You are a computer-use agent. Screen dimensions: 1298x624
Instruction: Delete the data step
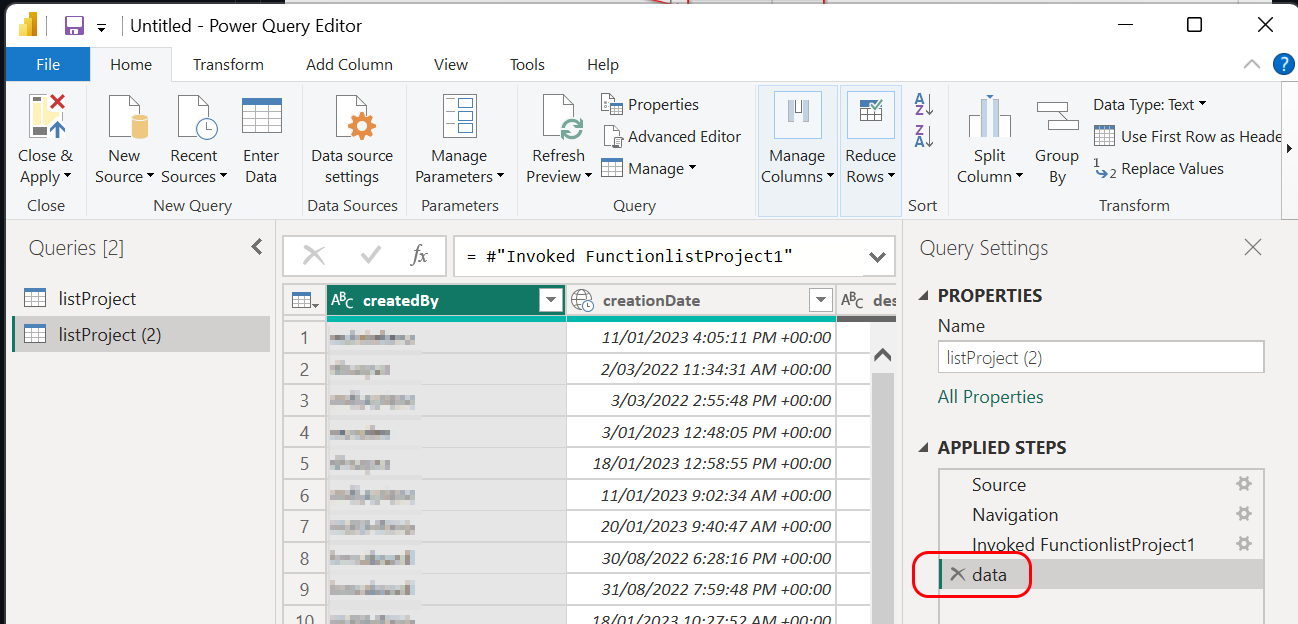pos(957,574)
